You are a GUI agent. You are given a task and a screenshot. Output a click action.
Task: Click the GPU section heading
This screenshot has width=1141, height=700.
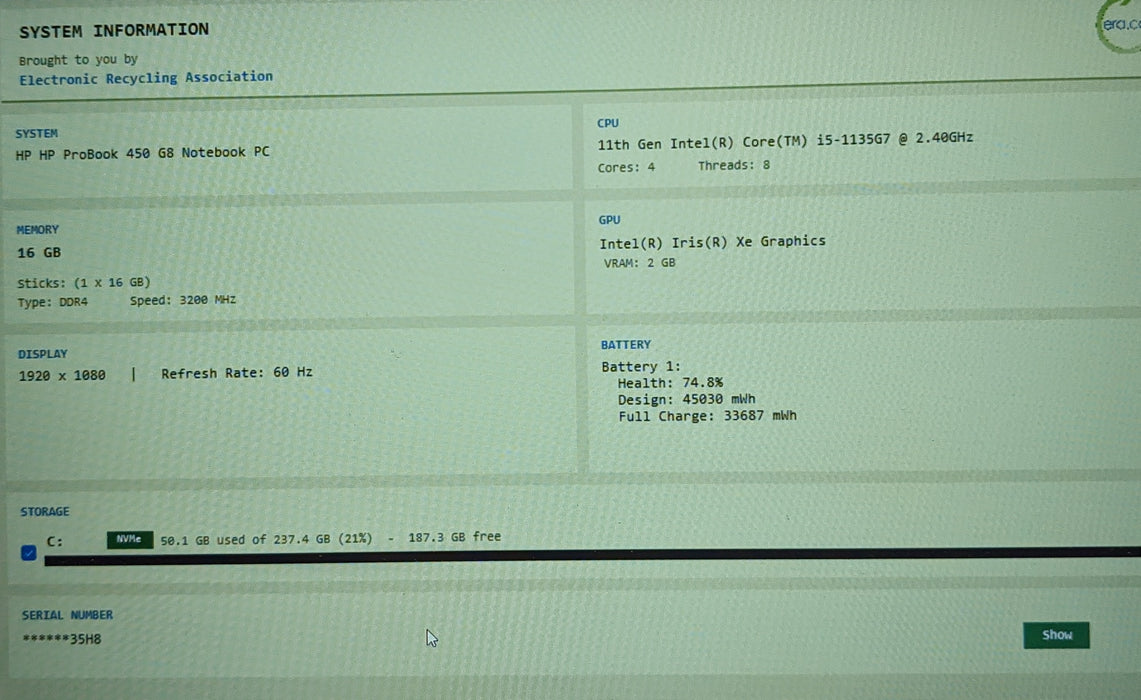click(609, 220)
